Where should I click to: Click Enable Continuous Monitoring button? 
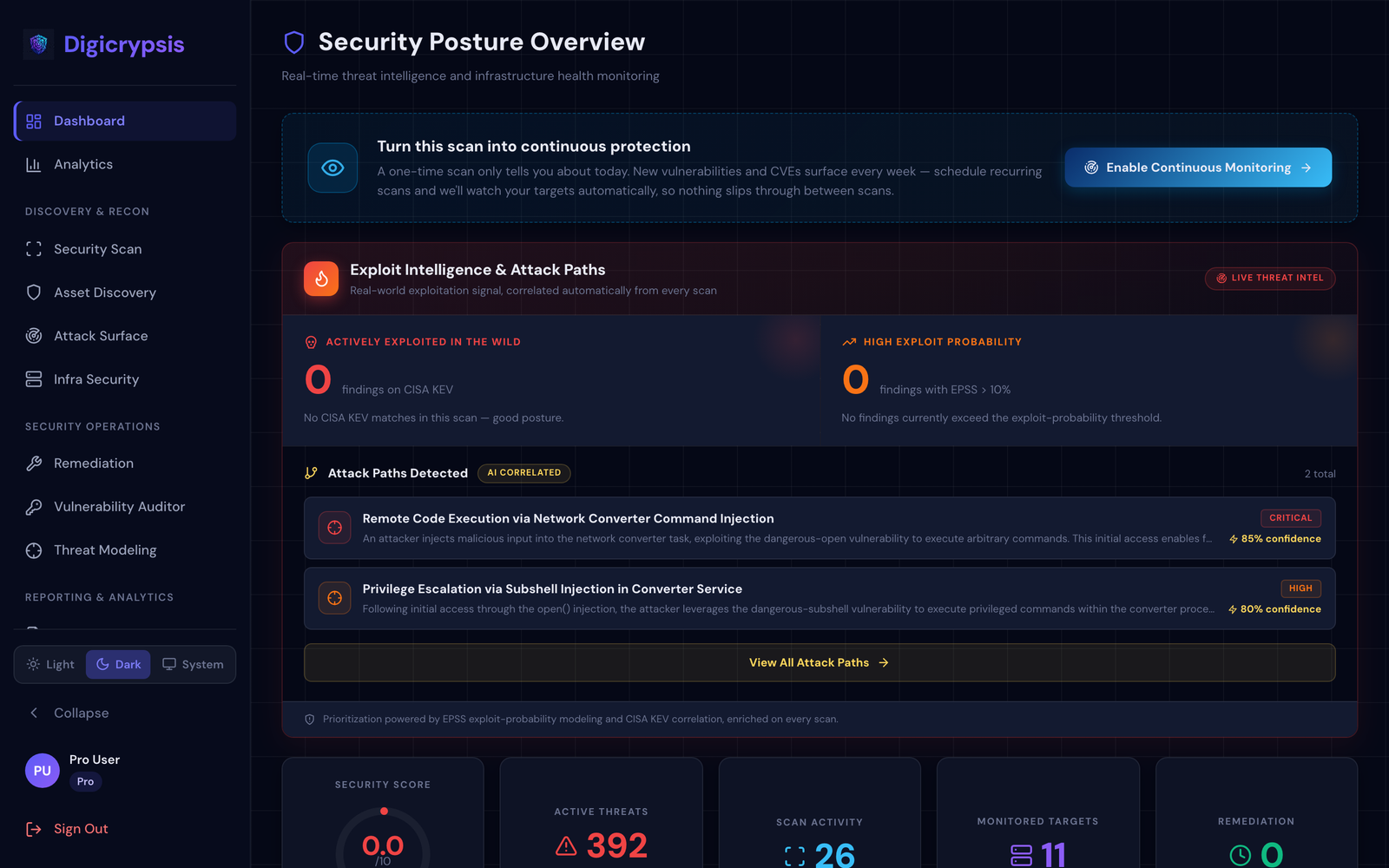click(x=1198, y=168)
